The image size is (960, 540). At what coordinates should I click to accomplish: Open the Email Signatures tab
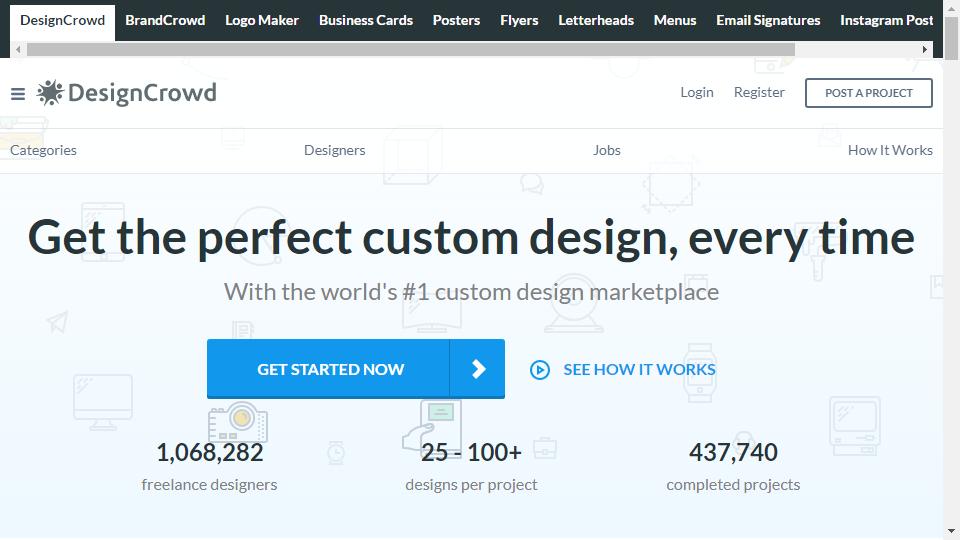pos(768,20)
